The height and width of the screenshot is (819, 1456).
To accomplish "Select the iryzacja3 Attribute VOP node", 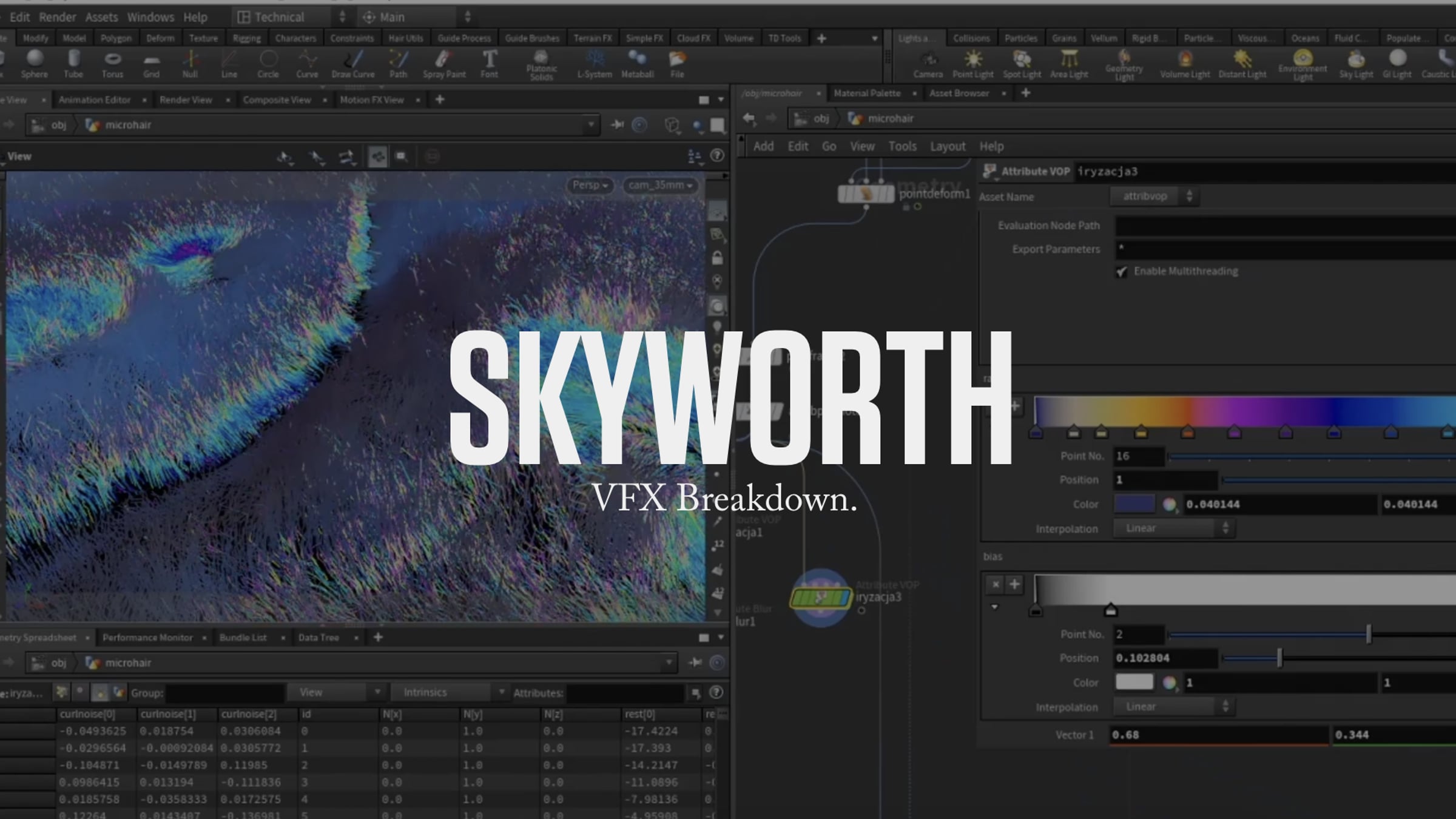I will [x=821, y=598].
